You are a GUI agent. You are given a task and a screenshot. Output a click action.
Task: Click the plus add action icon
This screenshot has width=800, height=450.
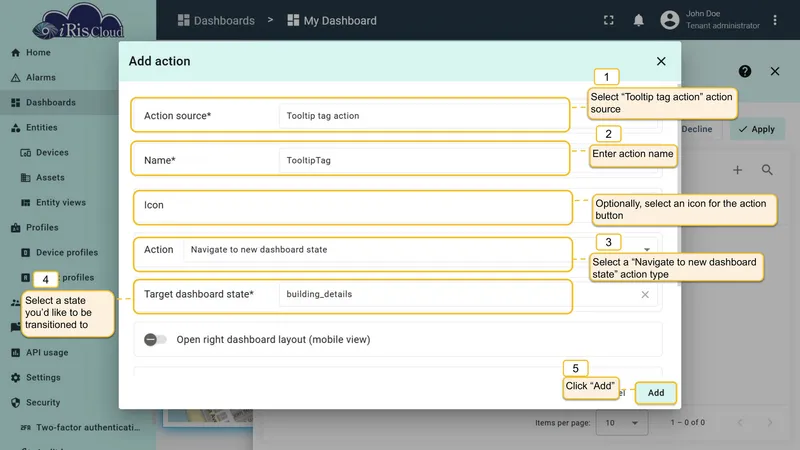coord(738,170)
